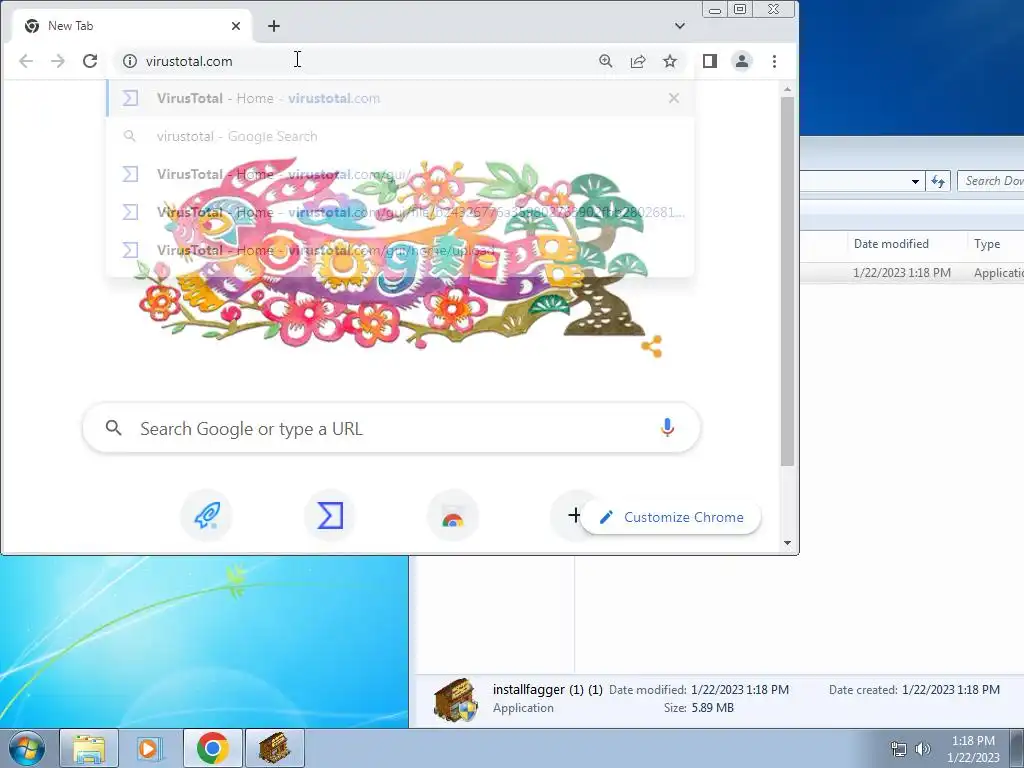Click the Explorer search box
Screen dimensions: 1024x768
point(991,181)
